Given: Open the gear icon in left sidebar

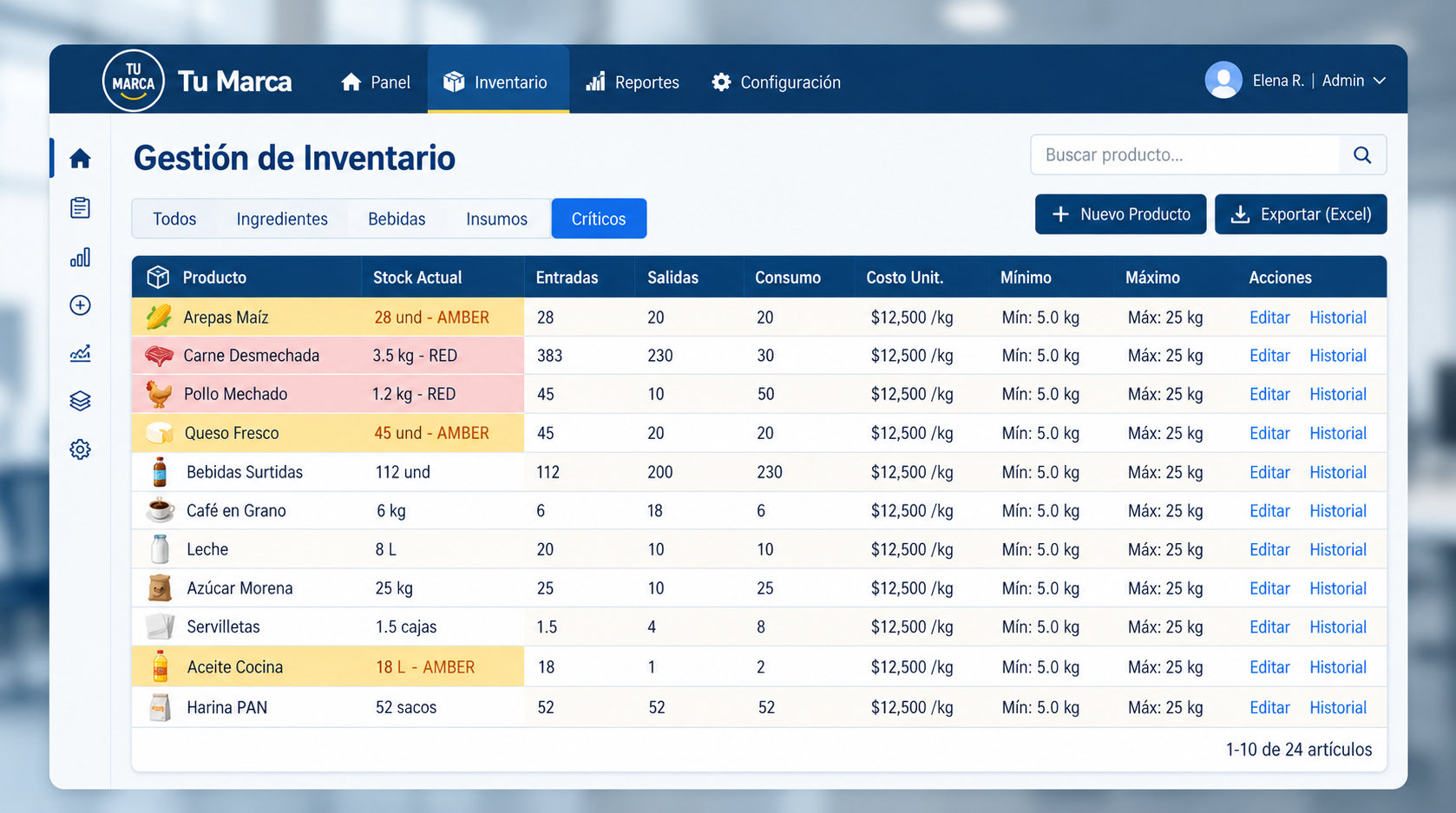Looking at the screenshot, I should 80,449.
